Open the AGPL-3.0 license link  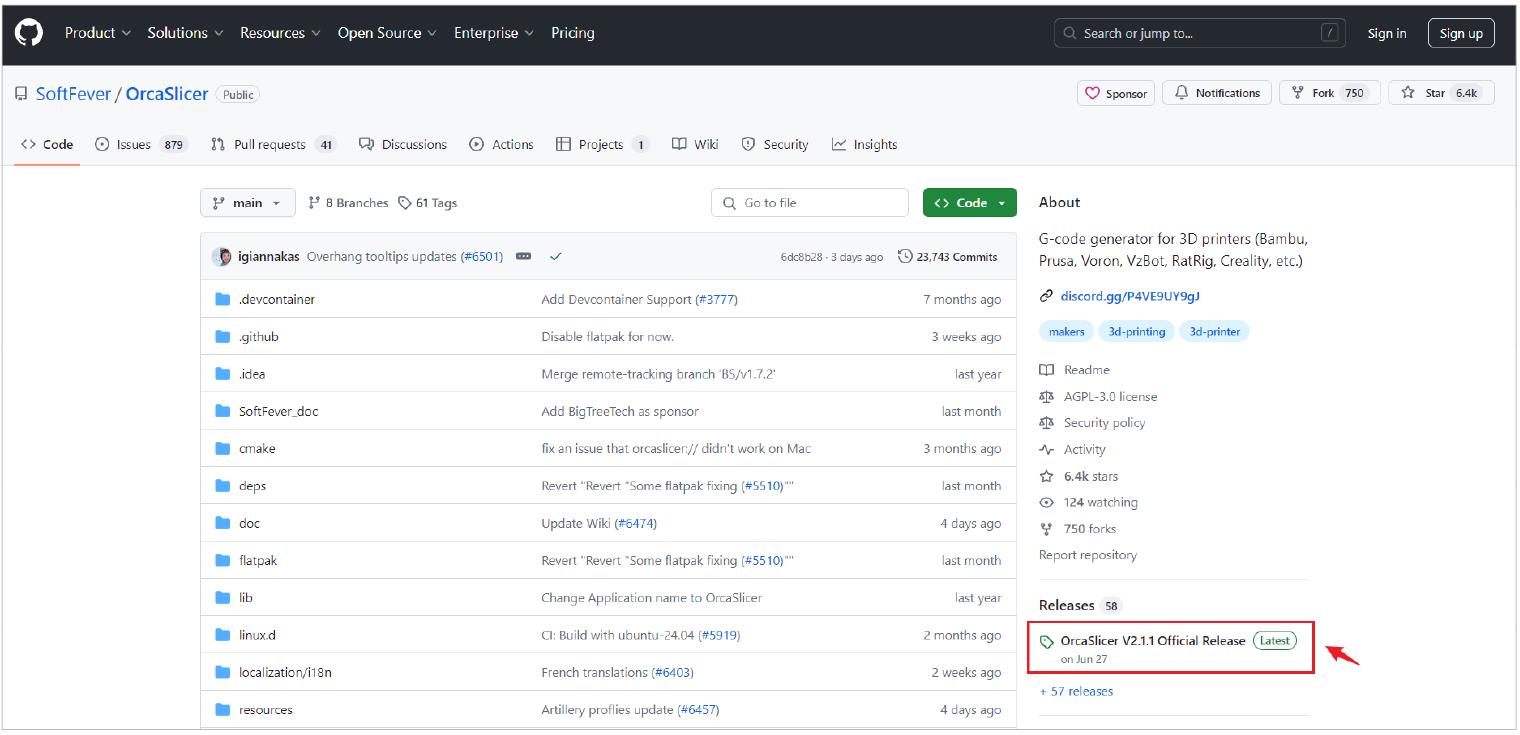coord(1110,397)
